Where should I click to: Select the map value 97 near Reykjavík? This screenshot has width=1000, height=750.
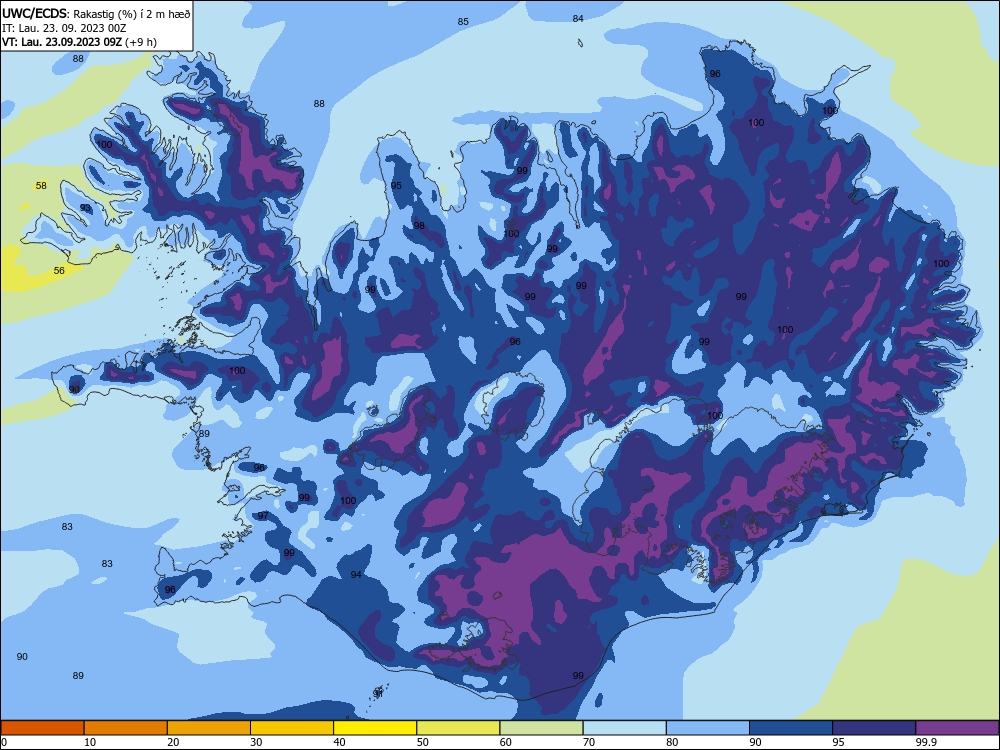263,516
